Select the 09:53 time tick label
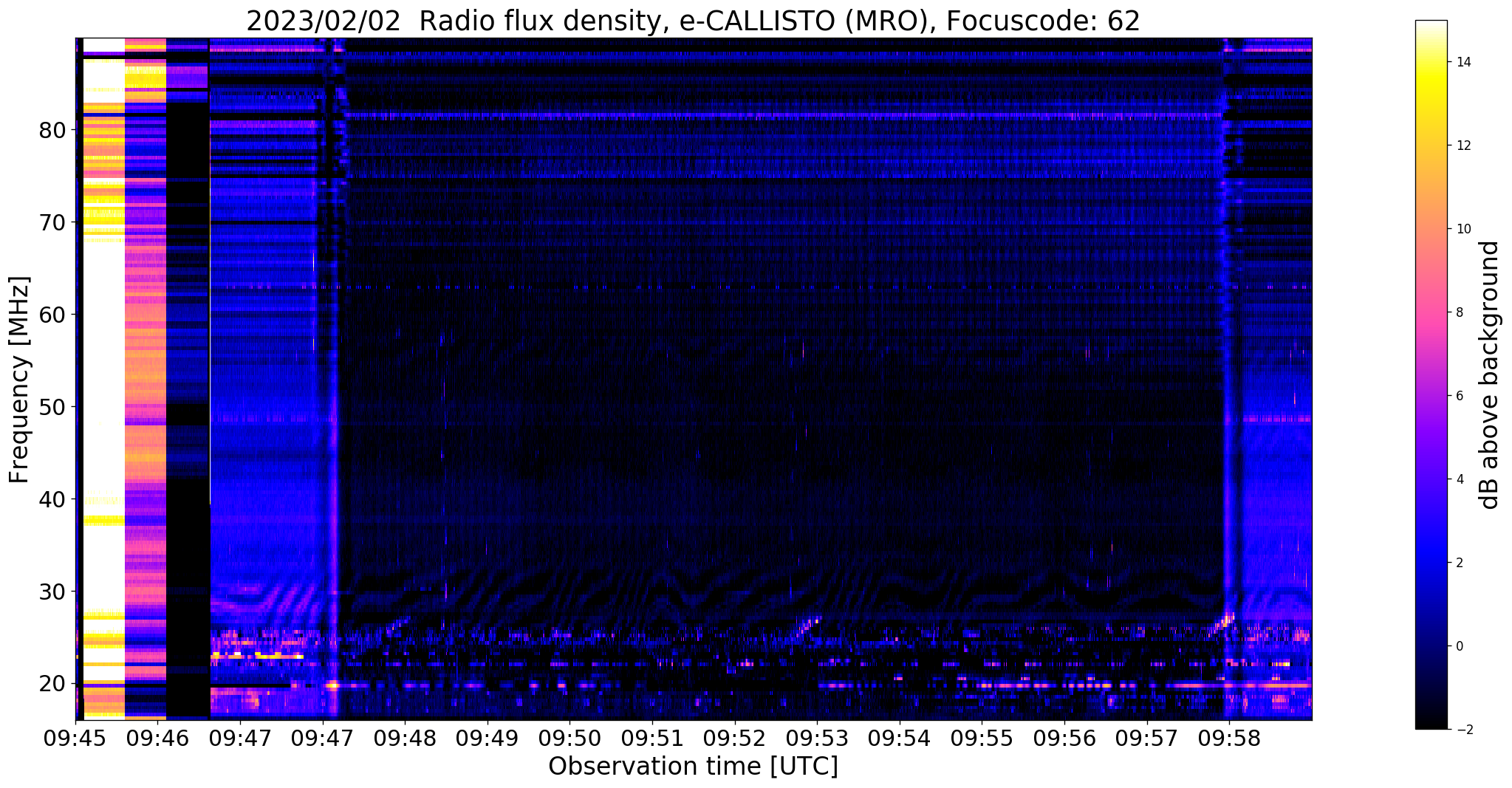 click(817, 737)
